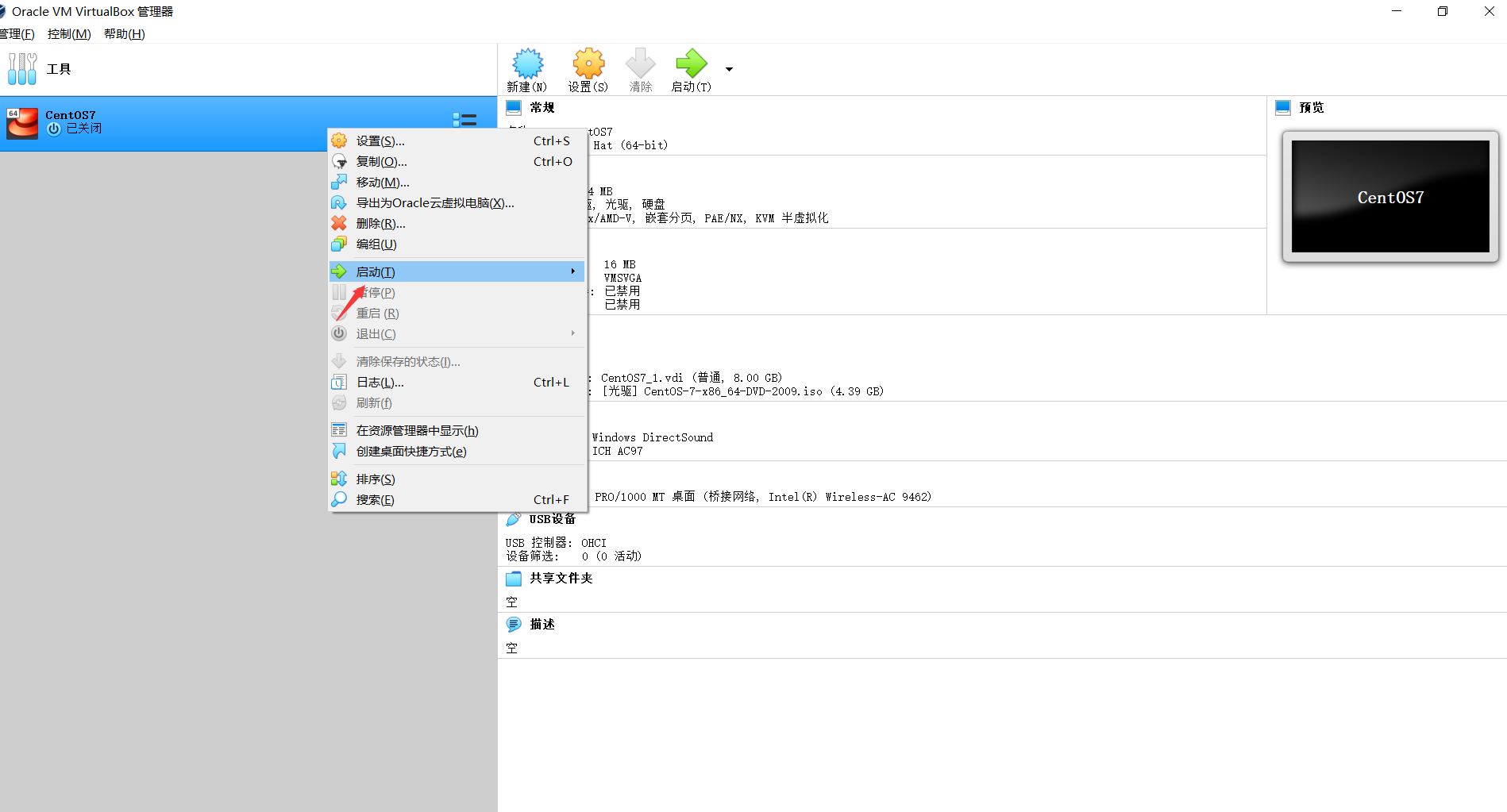
Task: Open the Shared folders (共享文件夹) section
Action: click(561, 578)
